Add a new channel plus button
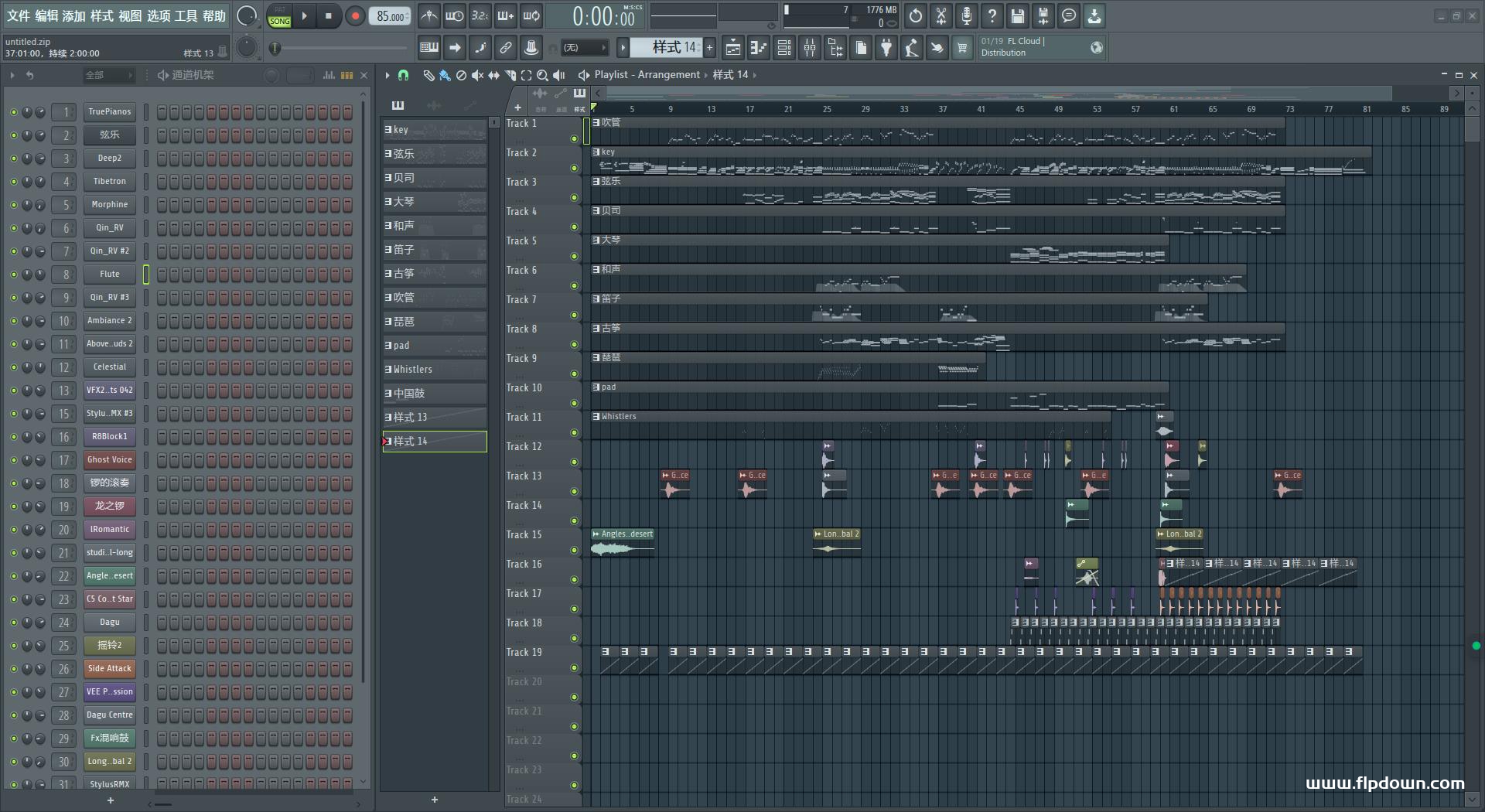 coord(110,800)
